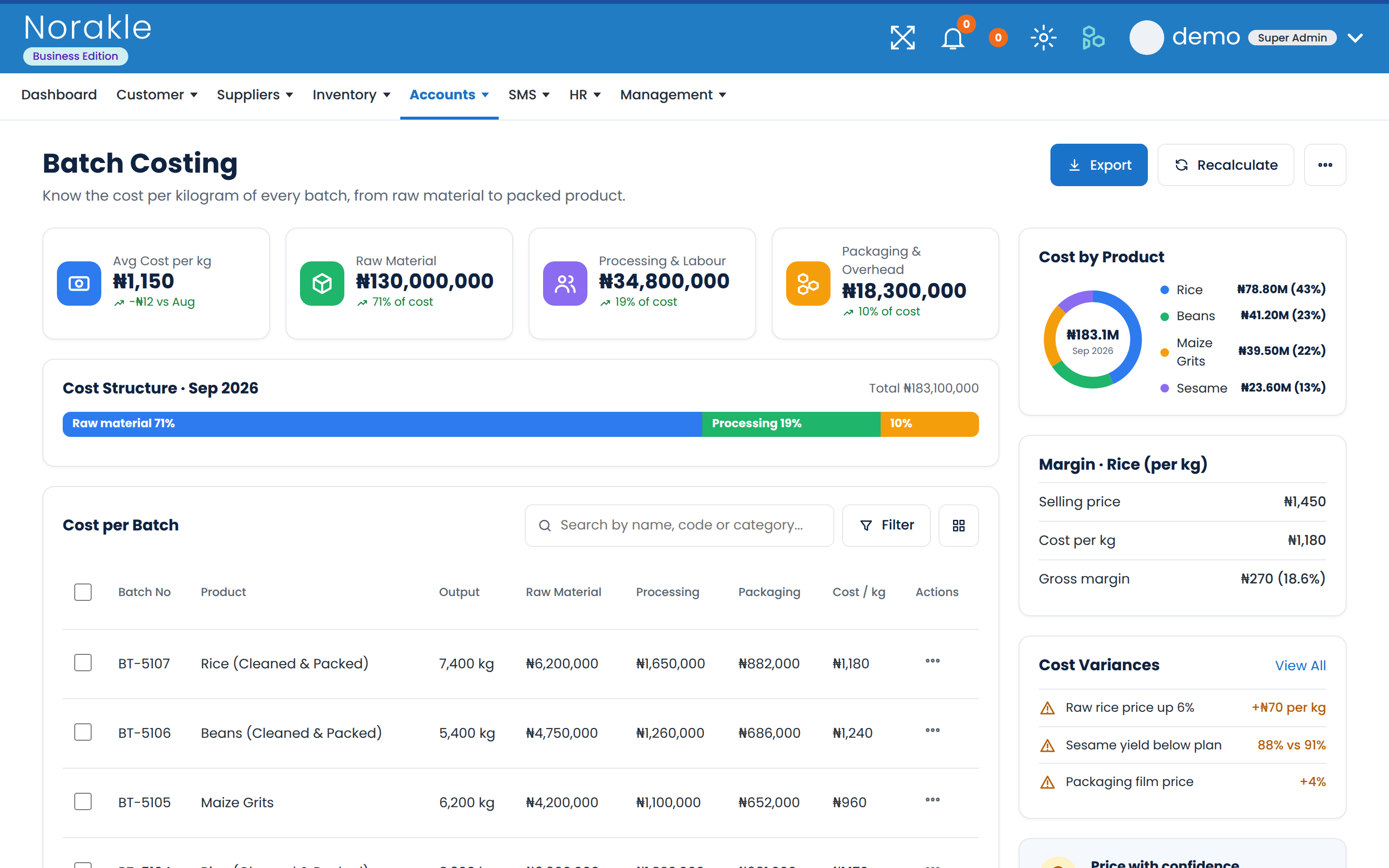The width and height of the screenshot is (1389, 868).
Task: Toggle the light theme sun icon
Action: coord(1044,38)
